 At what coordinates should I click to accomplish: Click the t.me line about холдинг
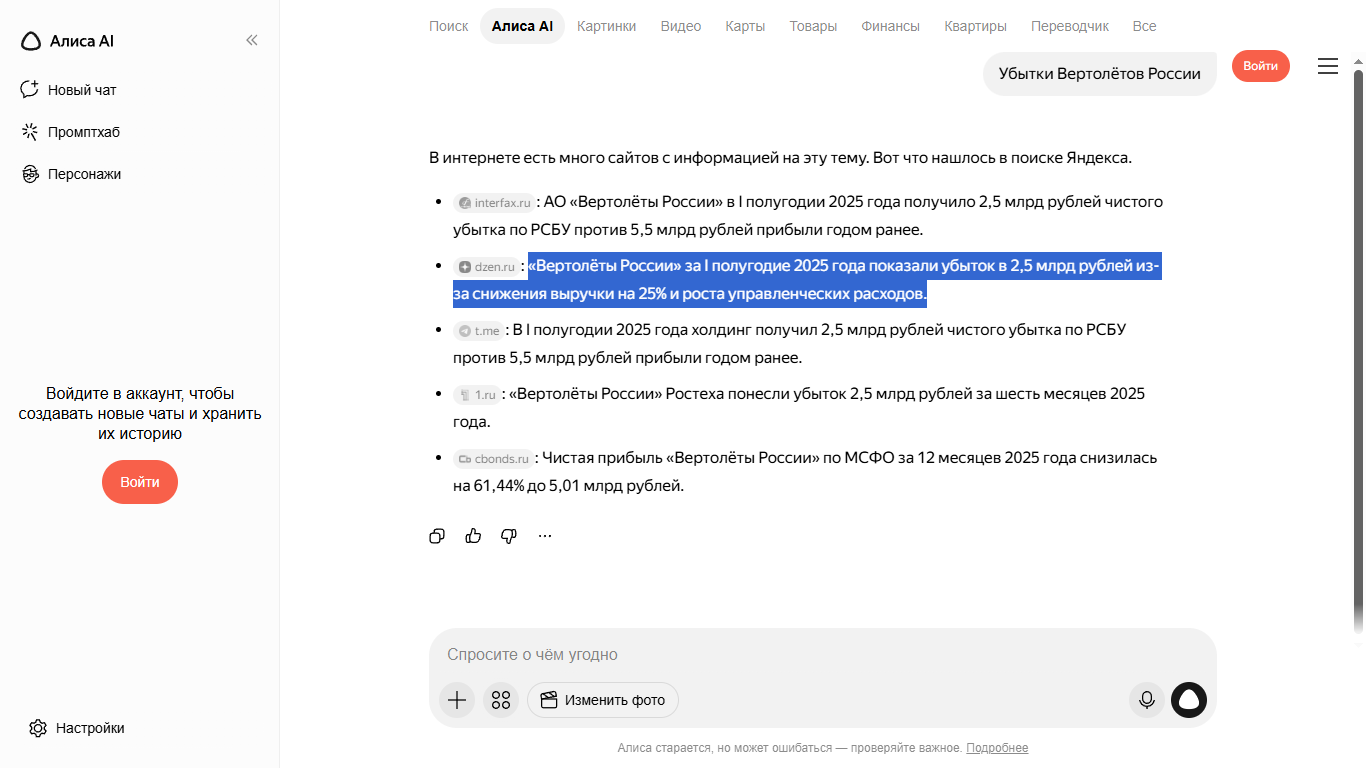coord(790,343)
